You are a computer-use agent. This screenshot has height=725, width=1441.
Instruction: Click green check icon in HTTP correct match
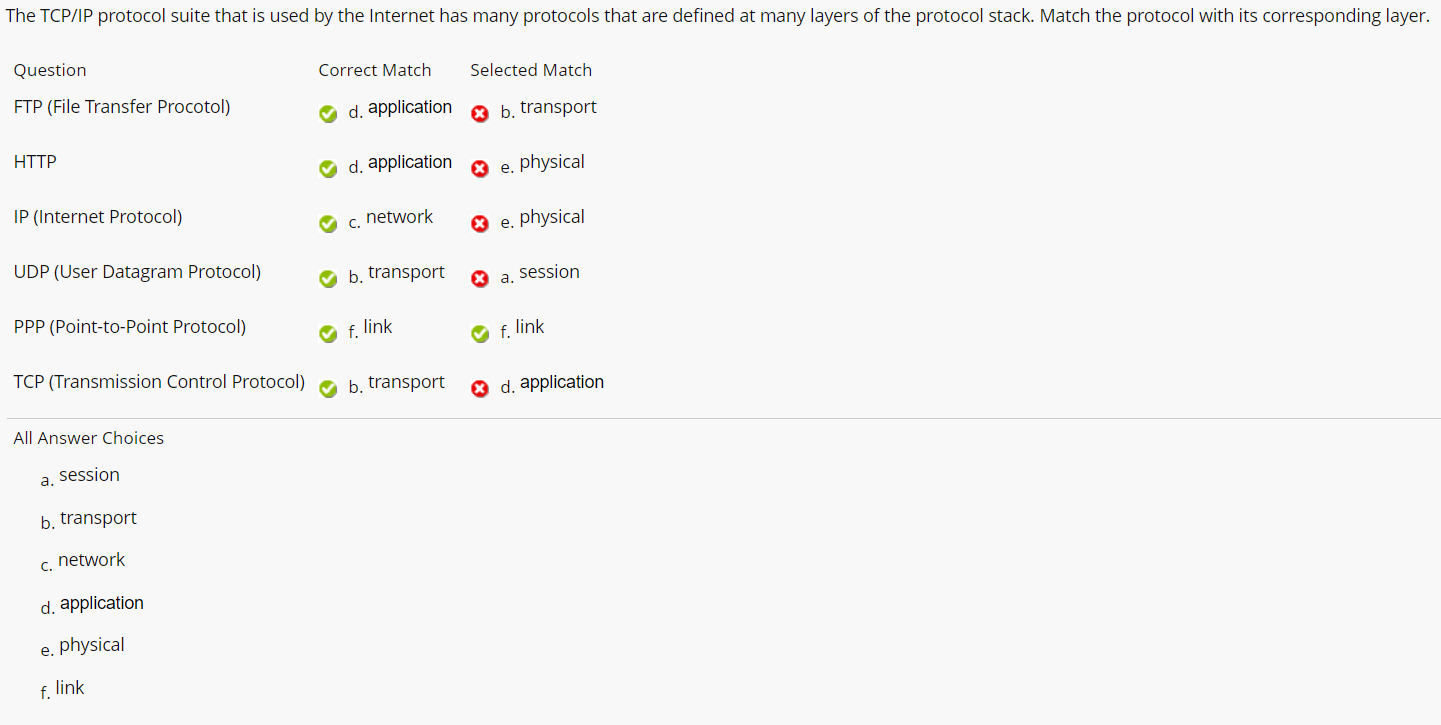[x=328, y=169]
